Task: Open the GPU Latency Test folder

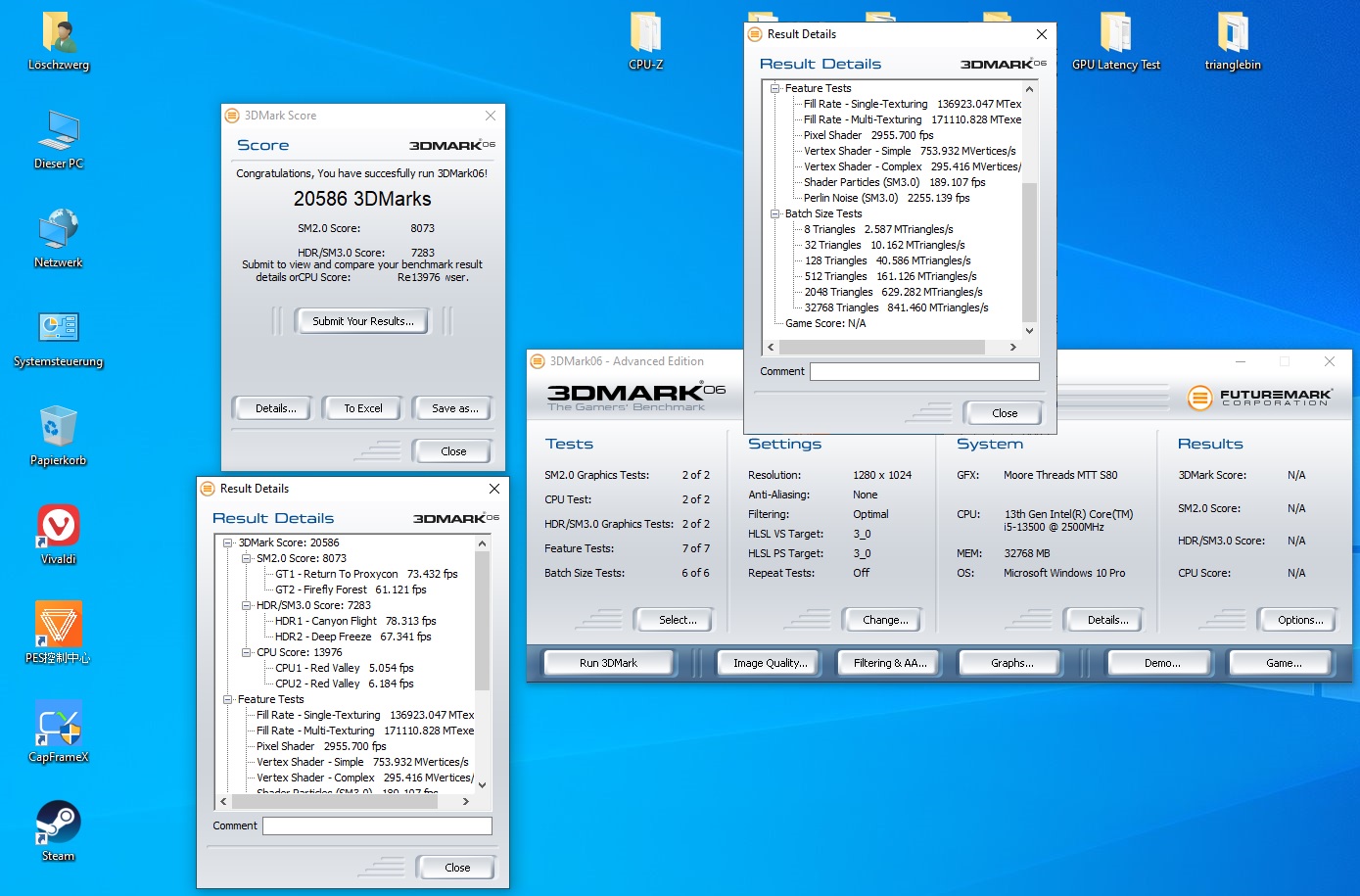Action: 1116,42
